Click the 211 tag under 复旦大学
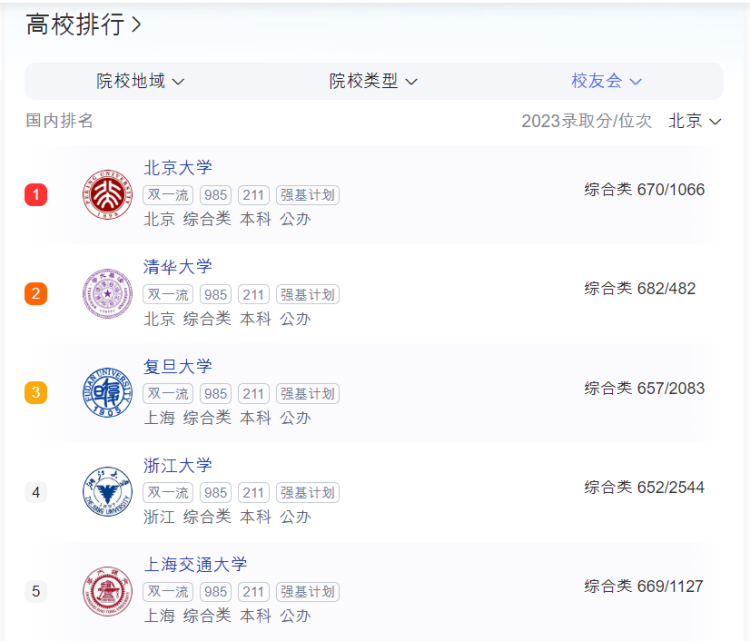 (254, 394)
